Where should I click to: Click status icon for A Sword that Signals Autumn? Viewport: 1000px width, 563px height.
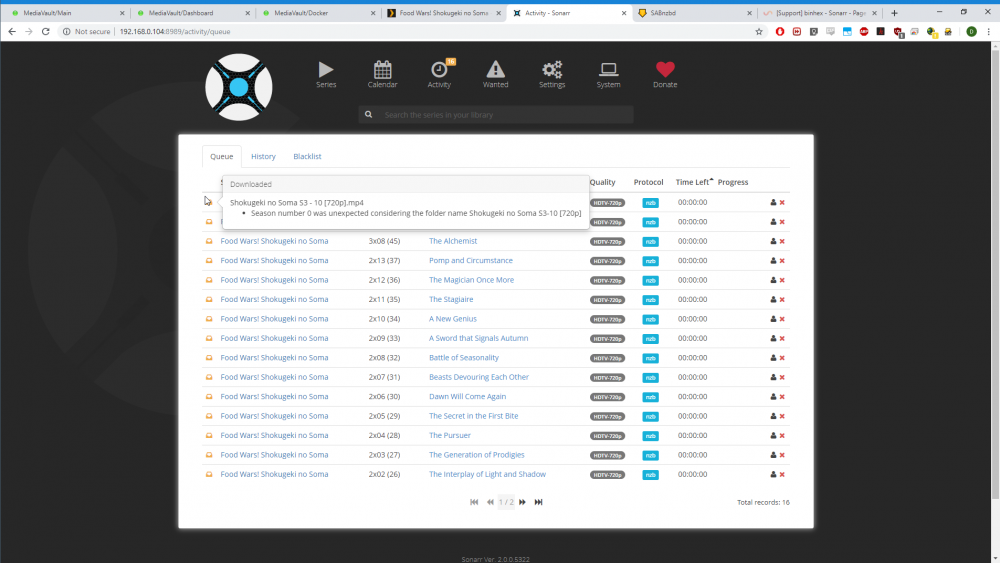click(x=209, y=339)
